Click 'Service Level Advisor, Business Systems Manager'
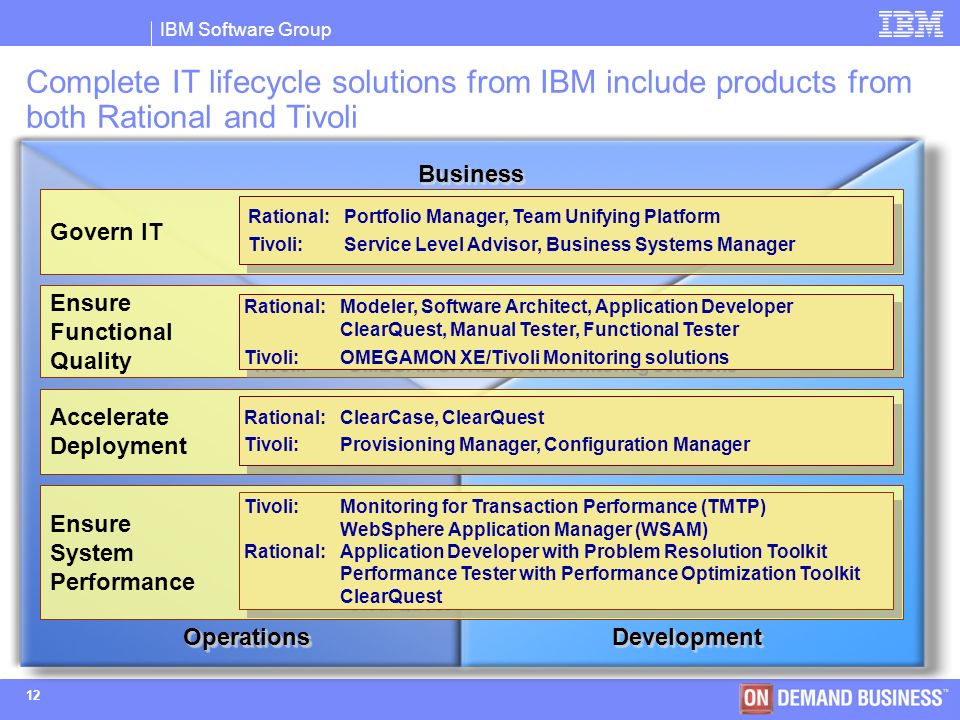This screenshot has height=720, width=960. (x=569, y=244)
